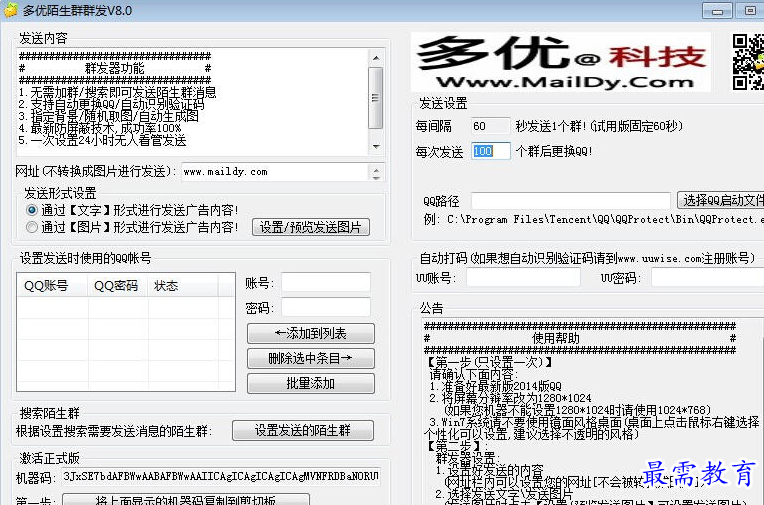Screen dimensions: 764x505
Task: Click the text line 5.一次设置24小时无人看管发送
Action: (x=103, y=141)
